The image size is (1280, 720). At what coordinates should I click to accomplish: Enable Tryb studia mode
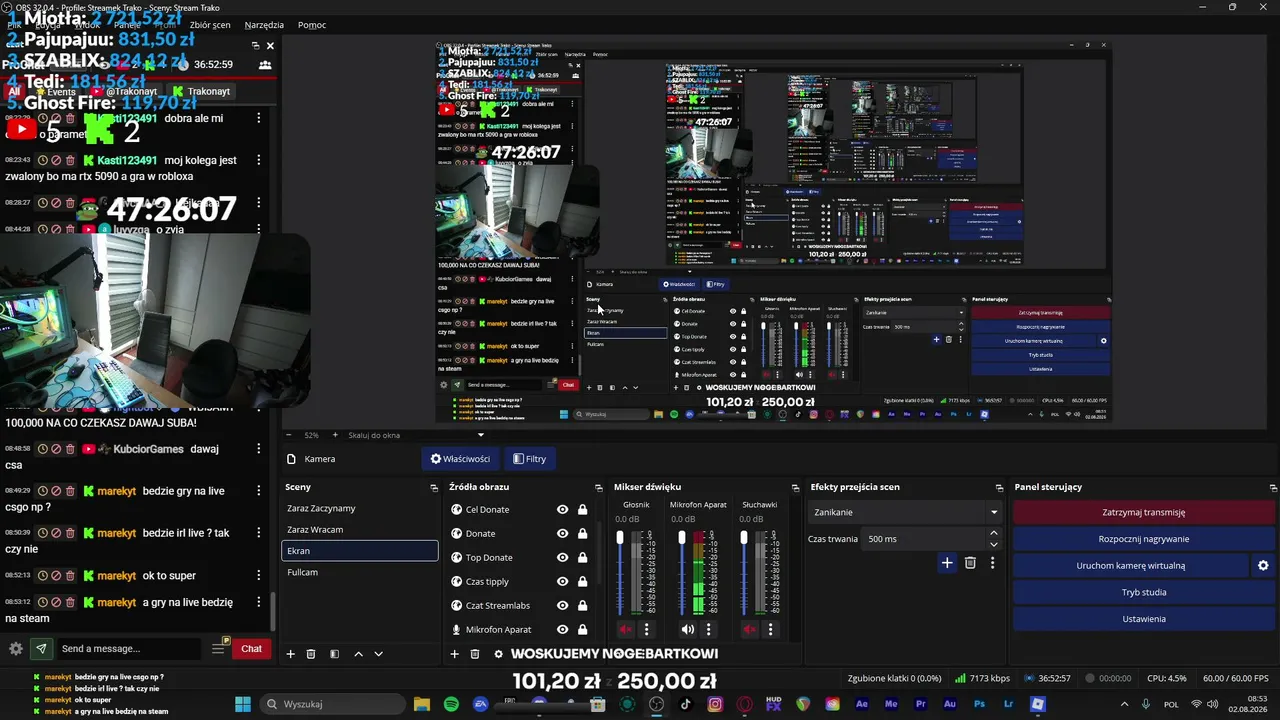pos(1144,592)
